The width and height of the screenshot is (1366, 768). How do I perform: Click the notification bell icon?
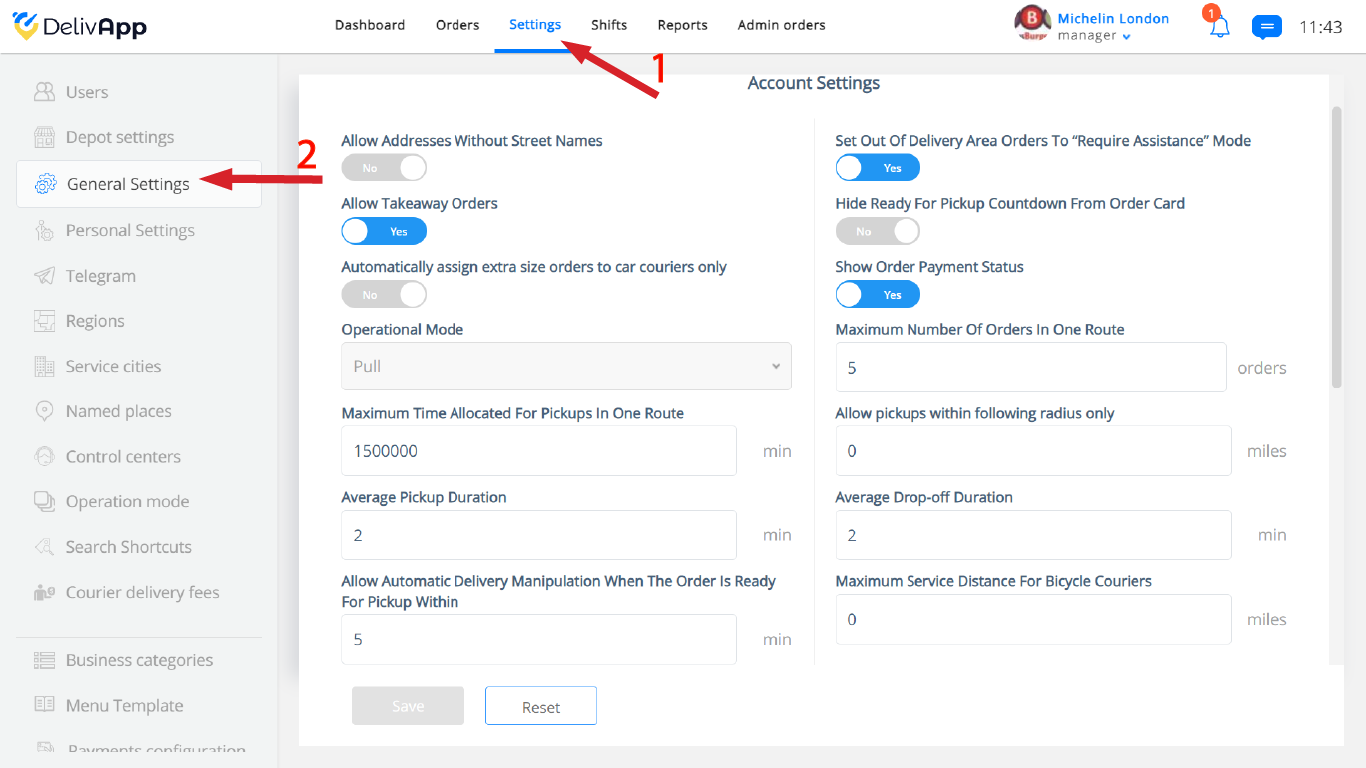tap(1219, 27)
